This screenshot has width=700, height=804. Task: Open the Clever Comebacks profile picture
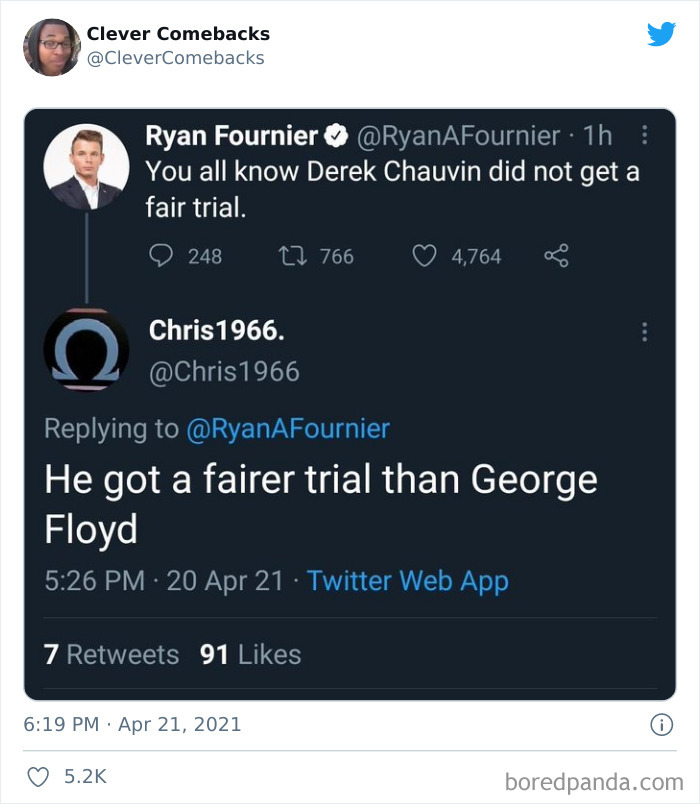pos(51,46)
